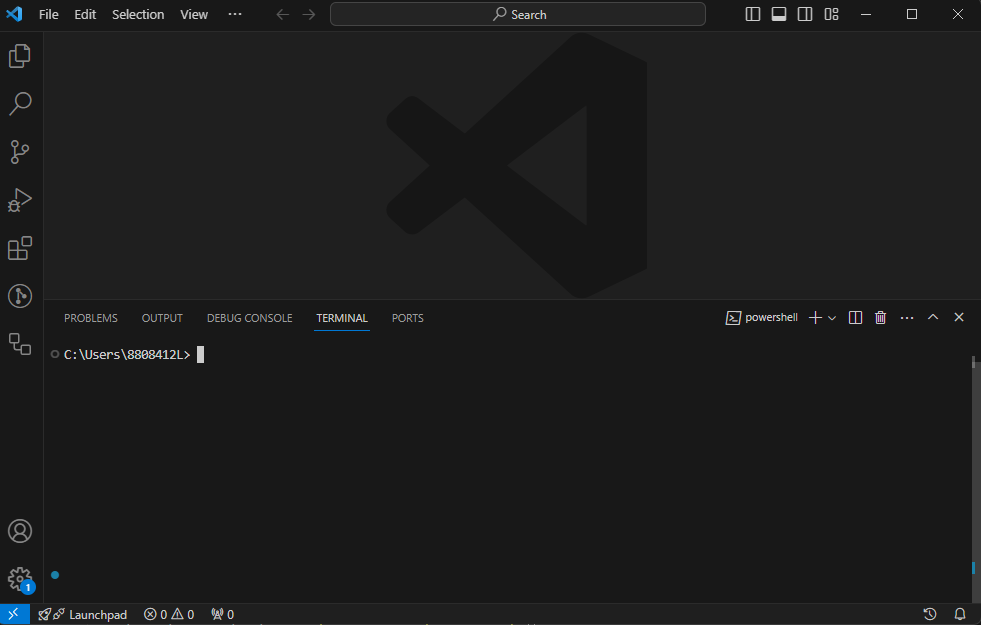Switch to the PROBLEMS tab
981x625 pixels.
coord(91,318)
